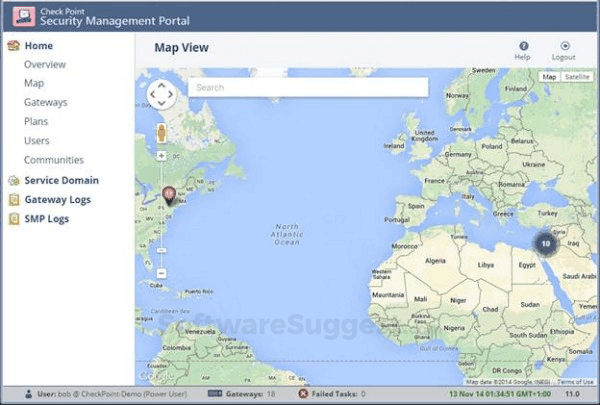Open the Users page
Viewport: 600px width, 405px height.
pos(37,140)
